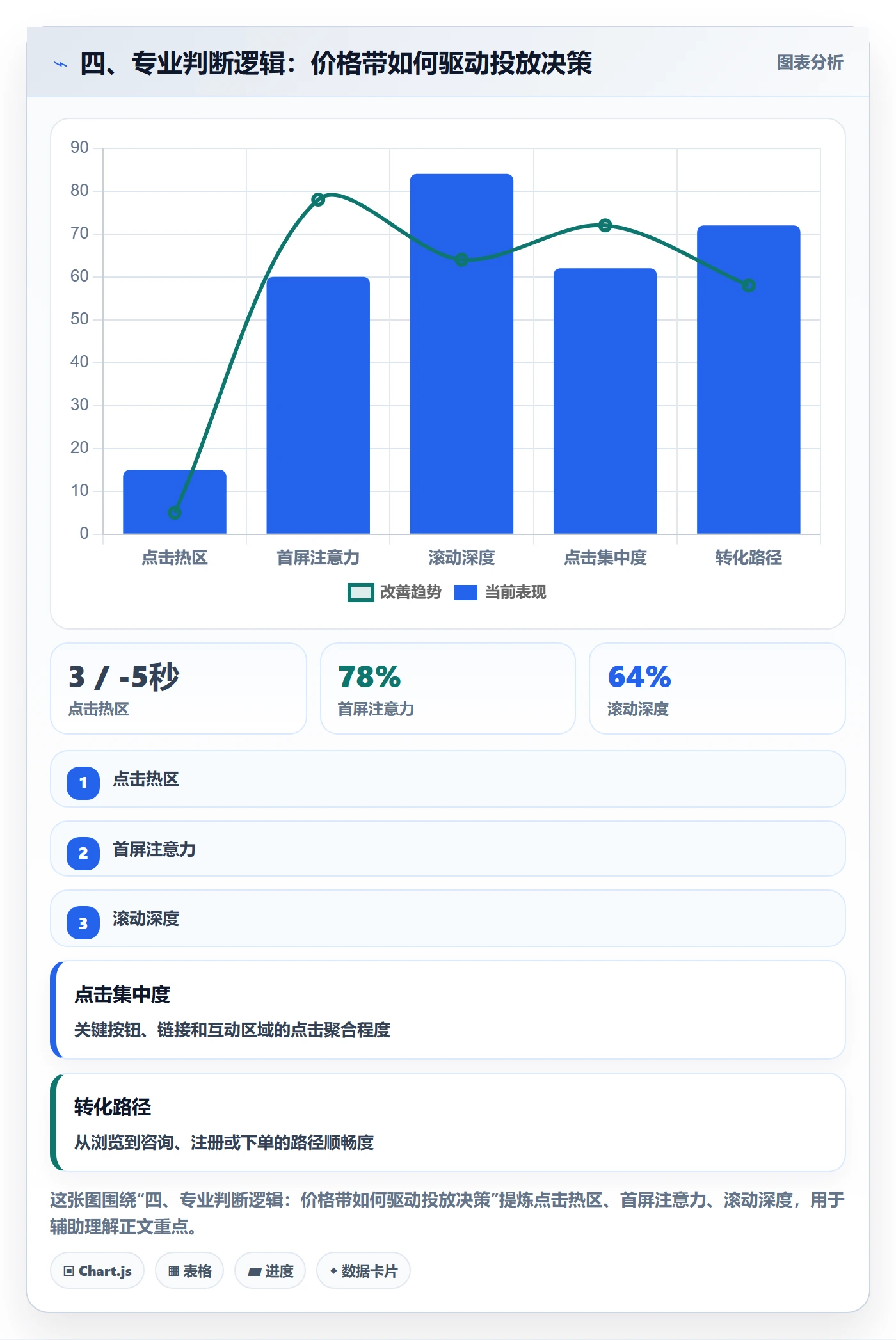
Task: Click the tallest bar for 滚动深度
Action: (x=461, y=354)
